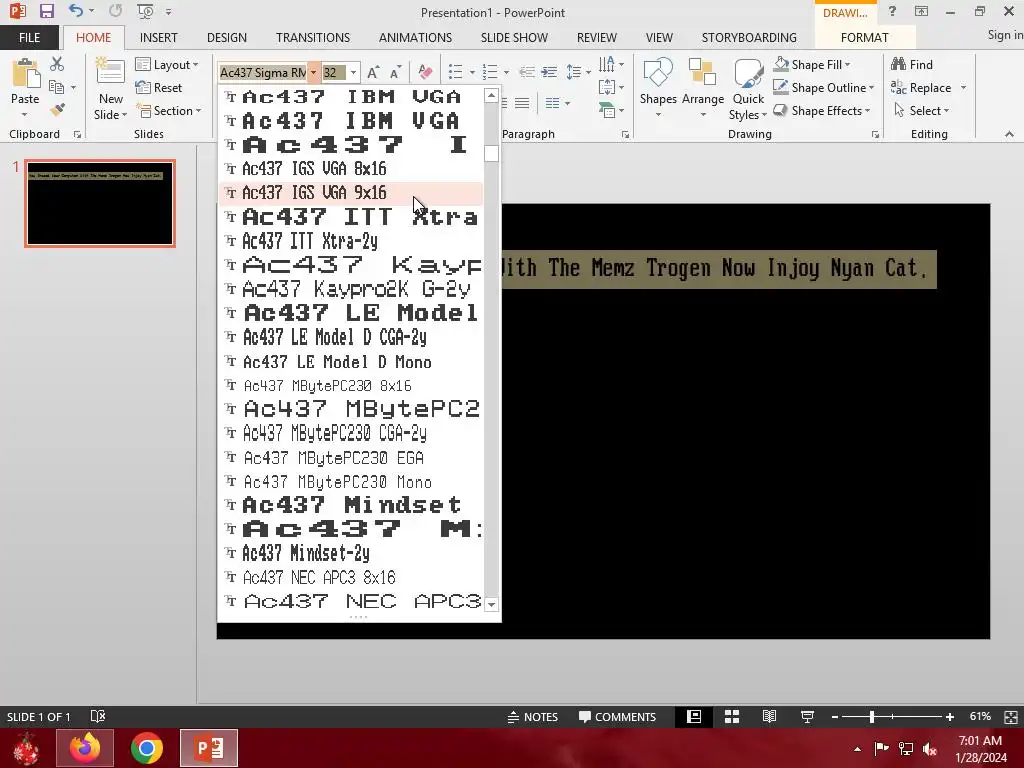Open the Shapes gallery
The image size is (1024, 768).
pyautogui.click(x=658, y=86)
